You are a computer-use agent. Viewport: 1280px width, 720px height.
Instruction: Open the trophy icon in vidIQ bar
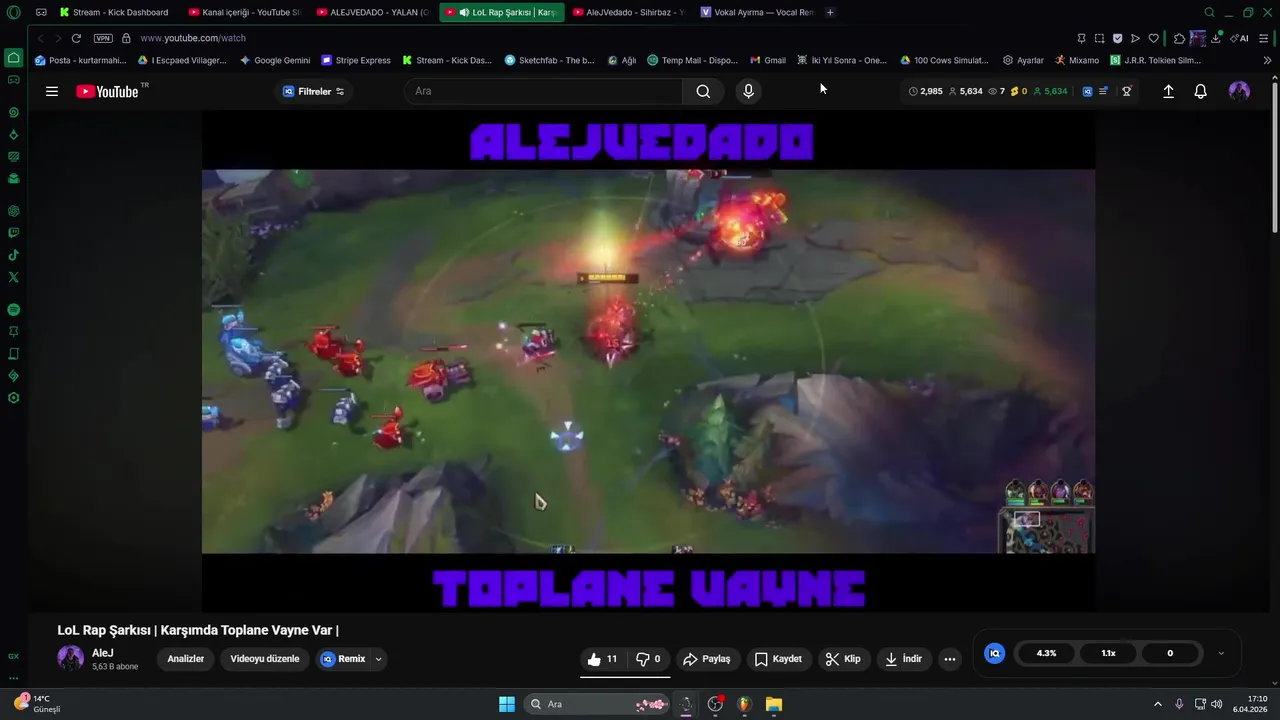point(1127,91)
